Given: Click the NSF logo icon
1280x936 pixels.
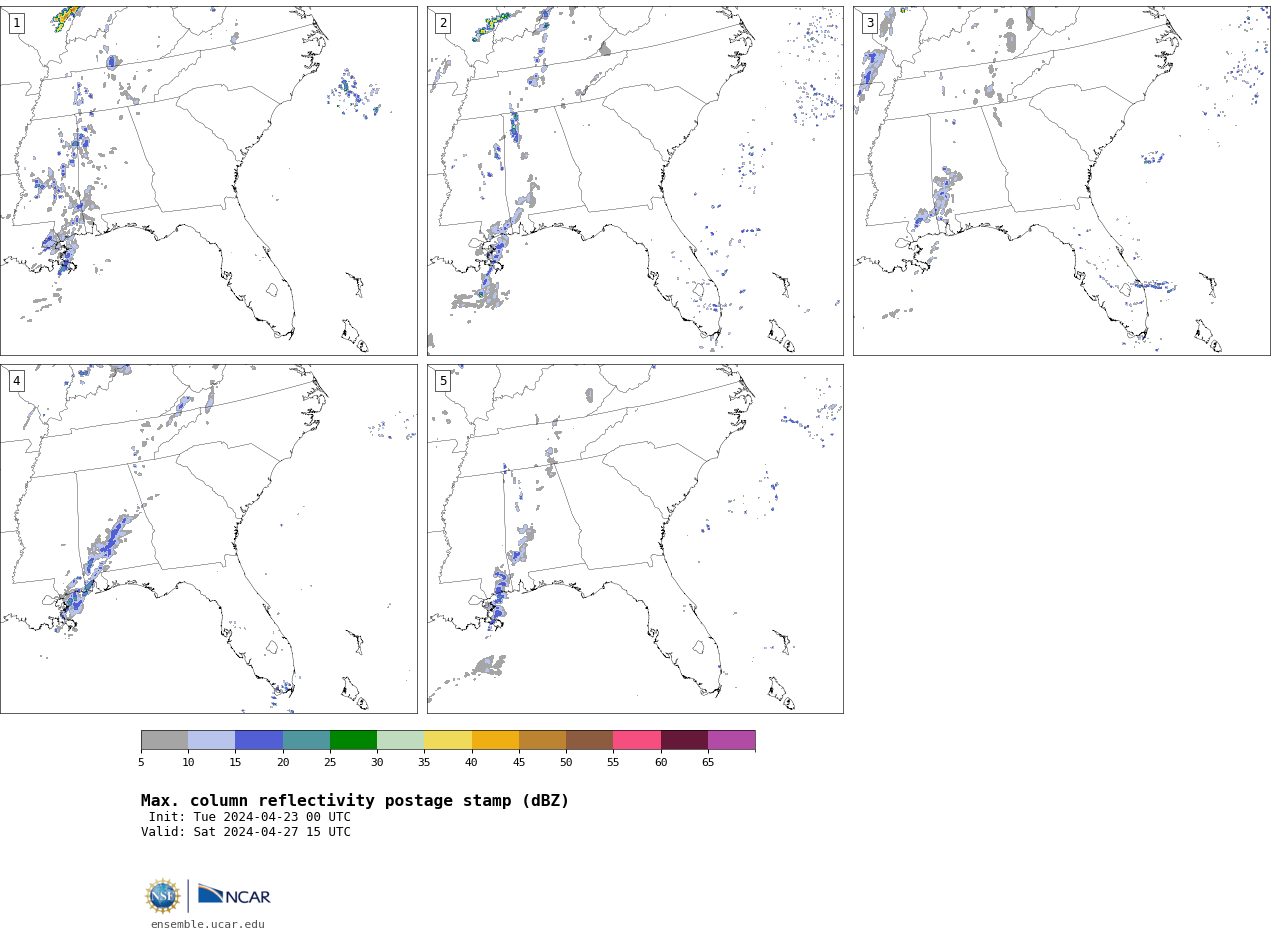Looking at the screenshot, I should click(163, 896).
